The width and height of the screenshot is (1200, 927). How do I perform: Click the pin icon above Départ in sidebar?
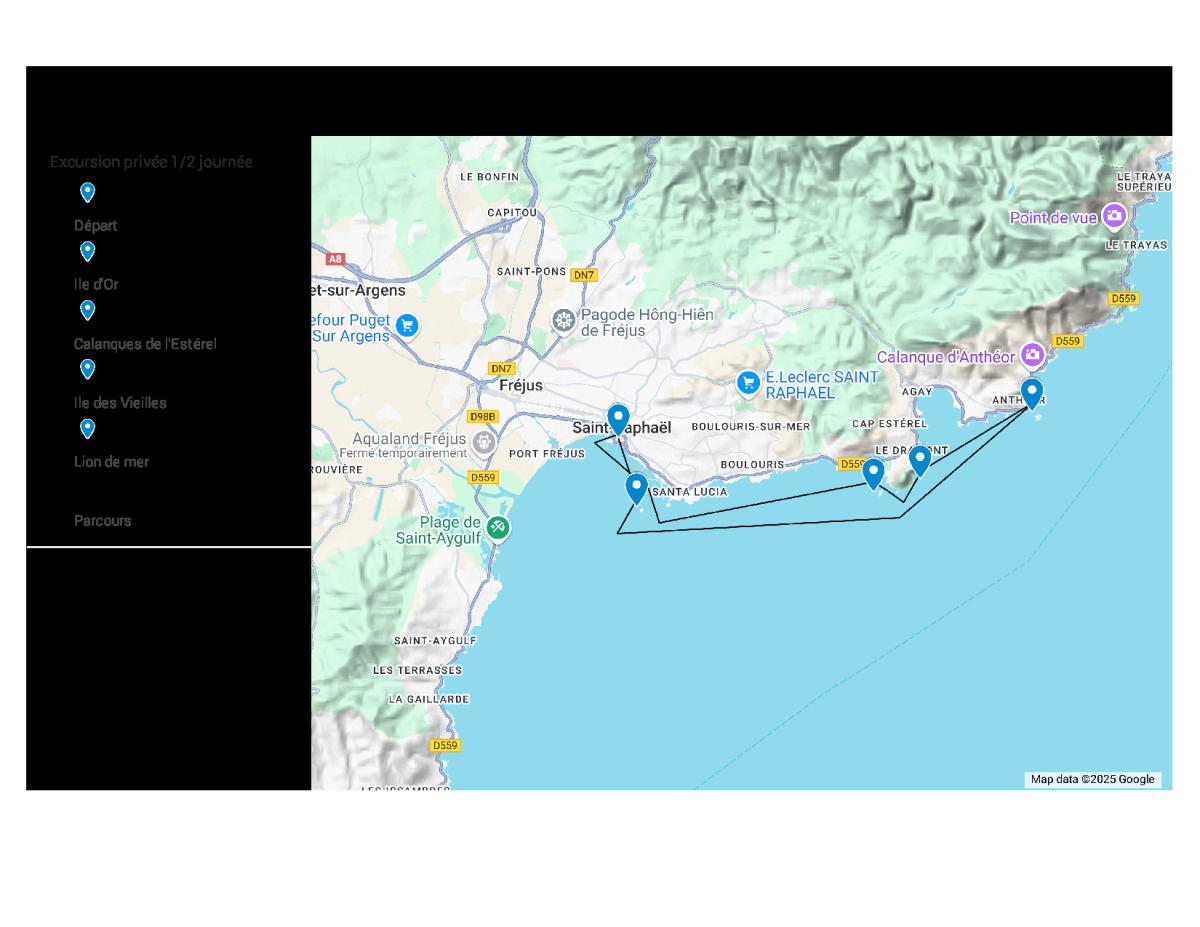[x=87, y=192]
